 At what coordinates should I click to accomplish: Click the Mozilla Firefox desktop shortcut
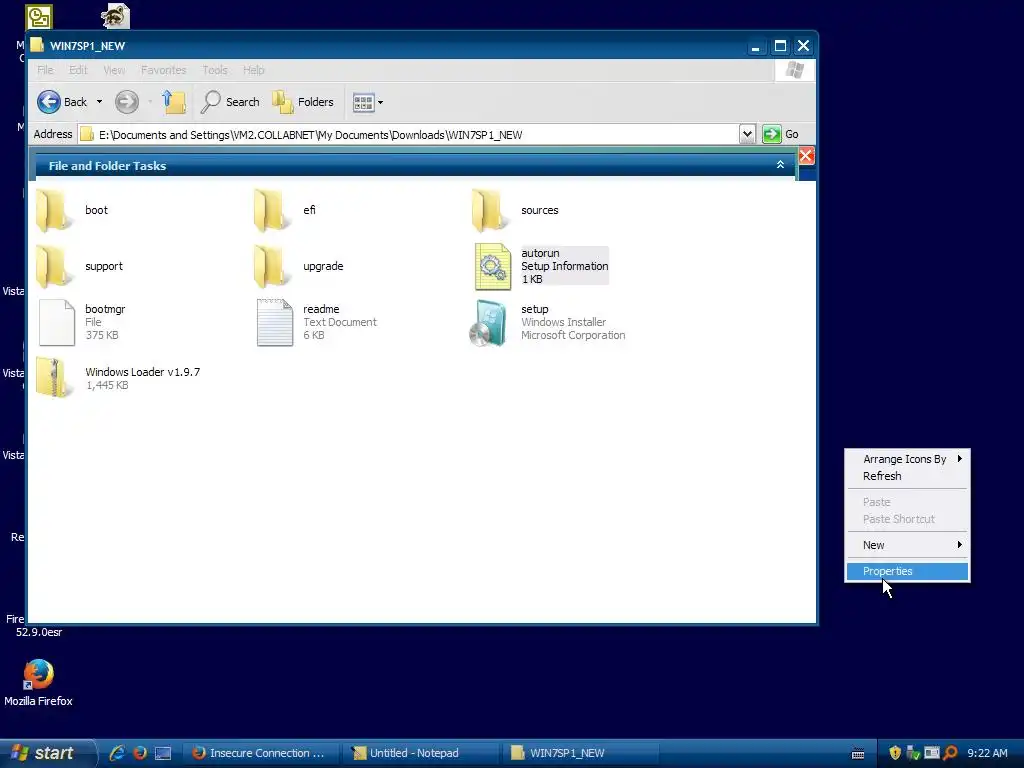pyautogui.click(x=38, y=683)
